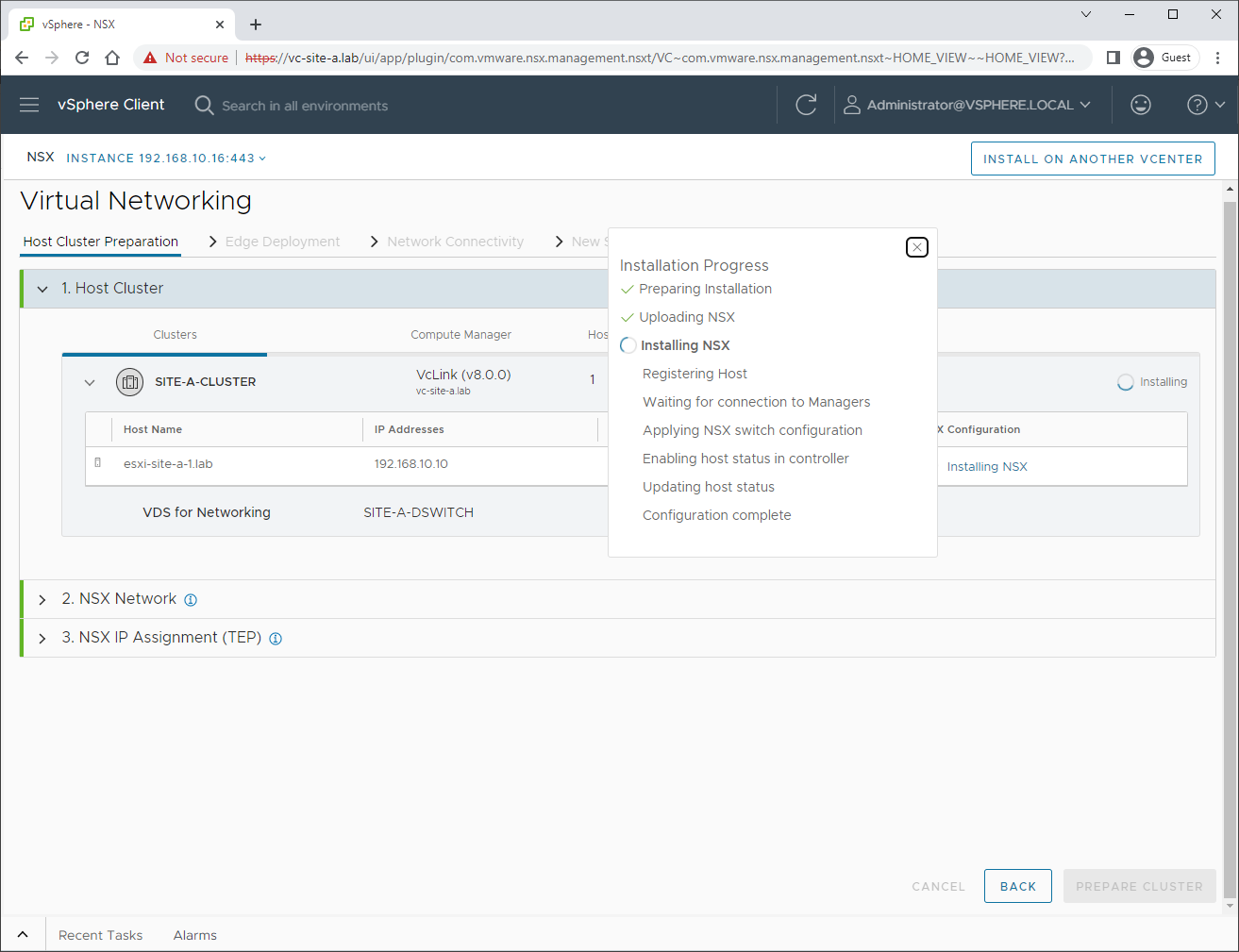Expand the 2. NSX Network section
This screenshot has height=952, width=1239.
(42, 600)
